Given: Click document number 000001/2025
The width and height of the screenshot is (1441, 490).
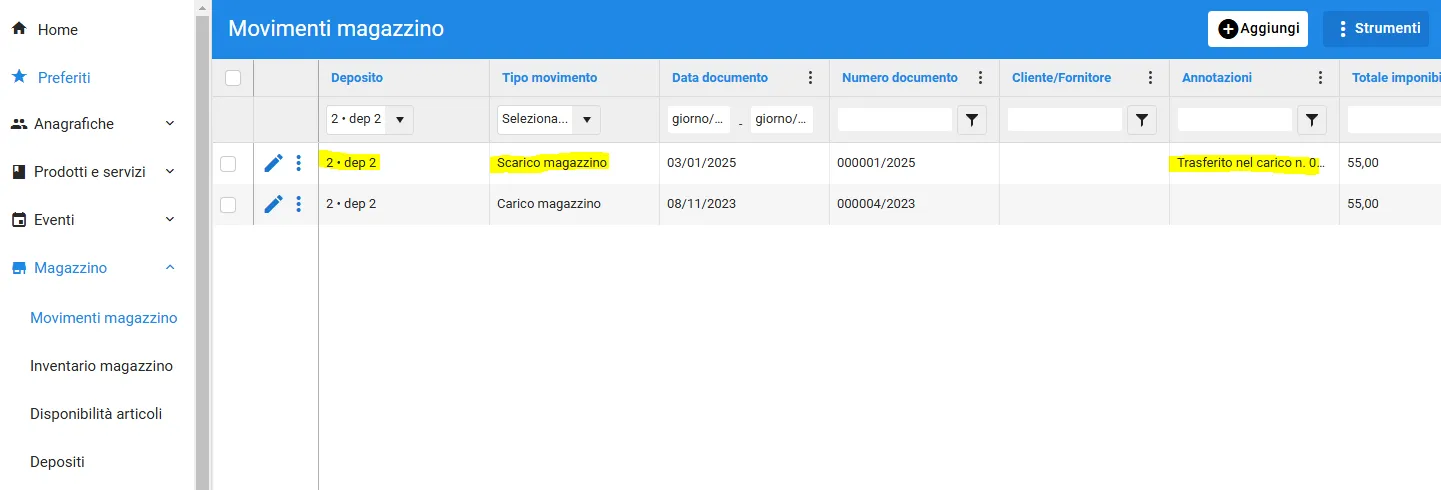Looking at the screenshot, I should [876, 163].
